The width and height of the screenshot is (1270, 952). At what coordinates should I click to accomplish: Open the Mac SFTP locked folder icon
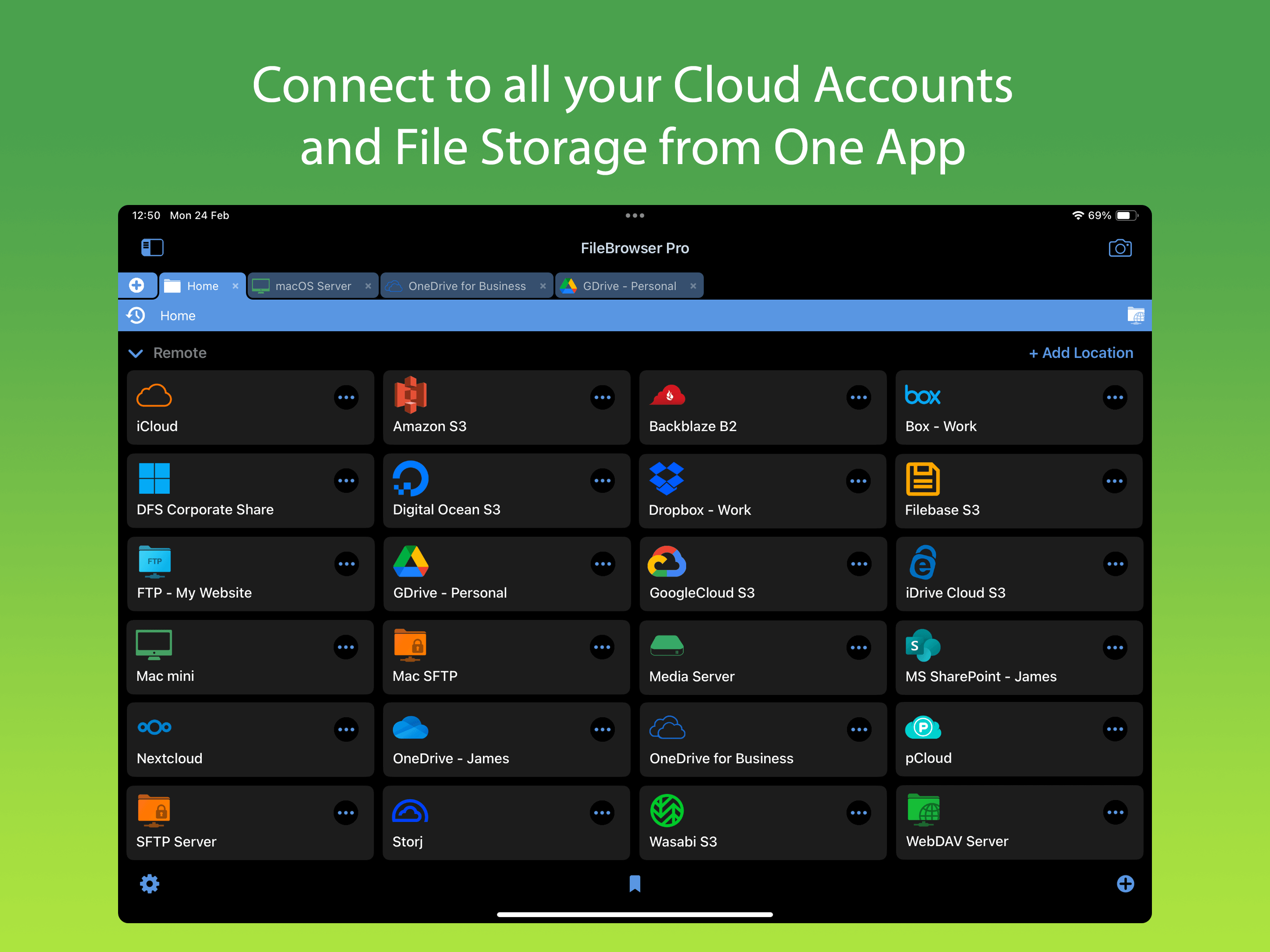pyautogui.click(x=410, y=645)
